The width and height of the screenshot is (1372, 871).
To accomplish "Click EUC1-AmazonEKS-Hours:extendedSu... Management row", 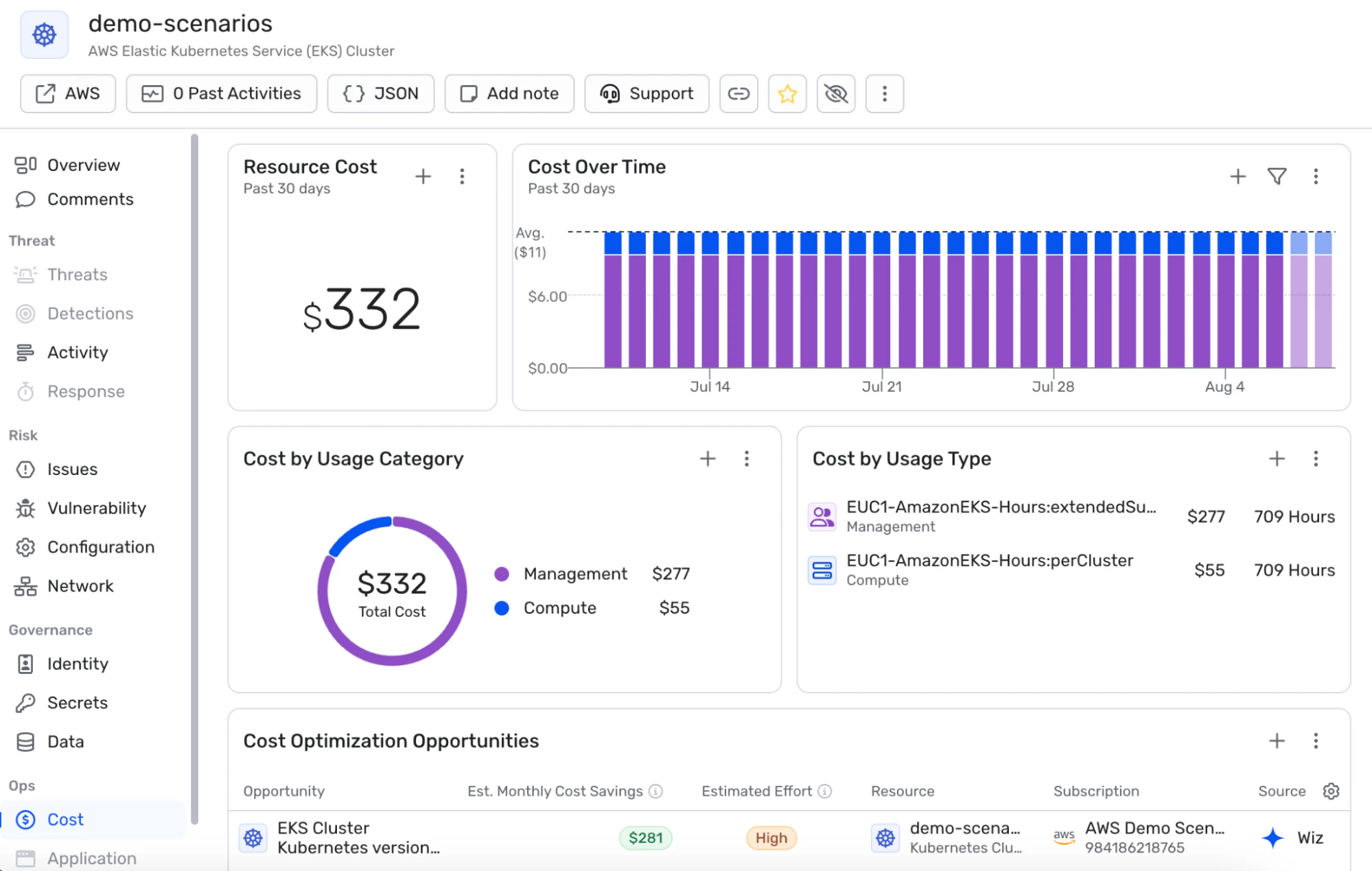I will 1073,516.
